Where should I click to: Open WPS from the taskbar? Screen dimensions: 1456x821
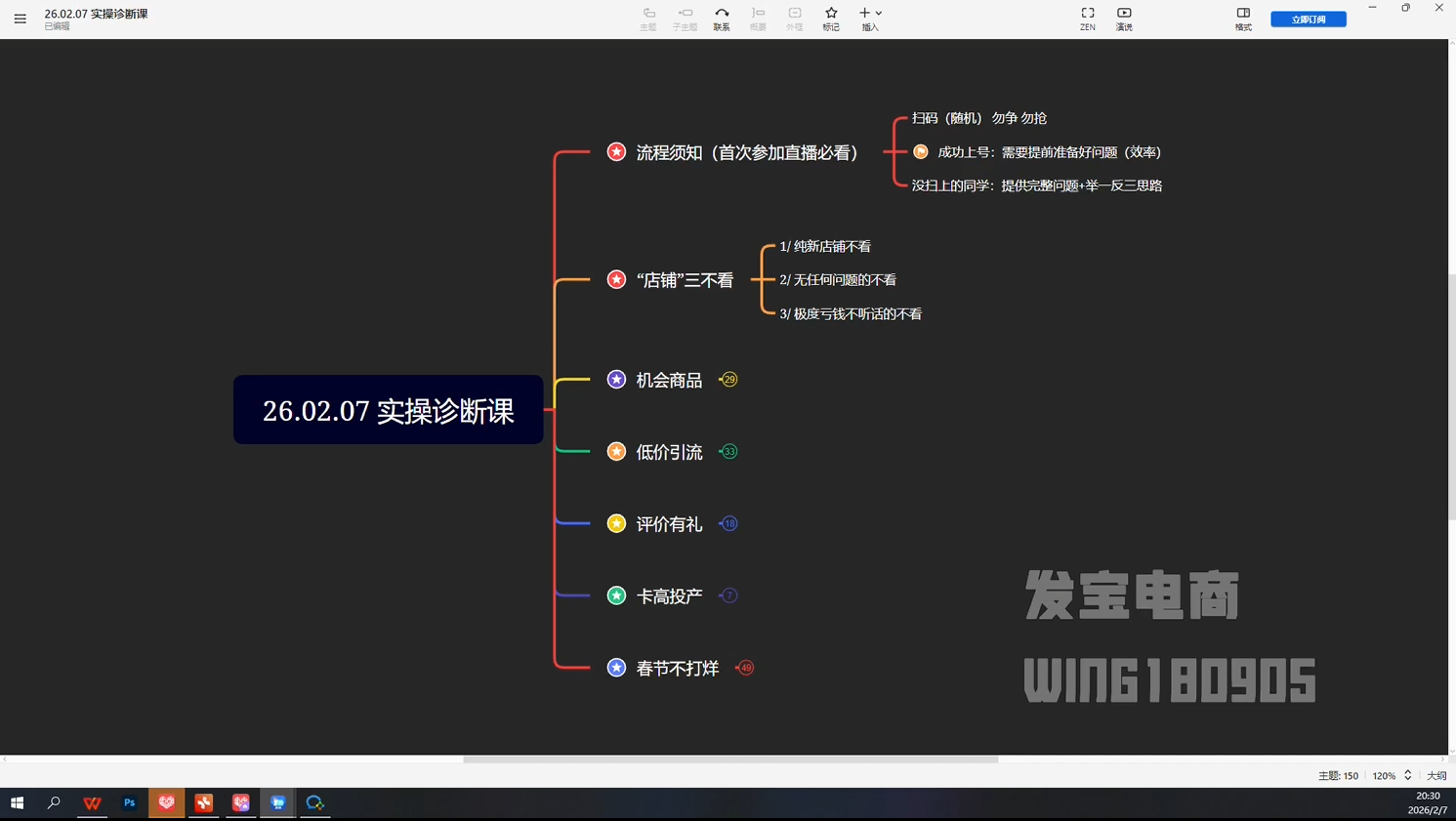click(92, 802)
